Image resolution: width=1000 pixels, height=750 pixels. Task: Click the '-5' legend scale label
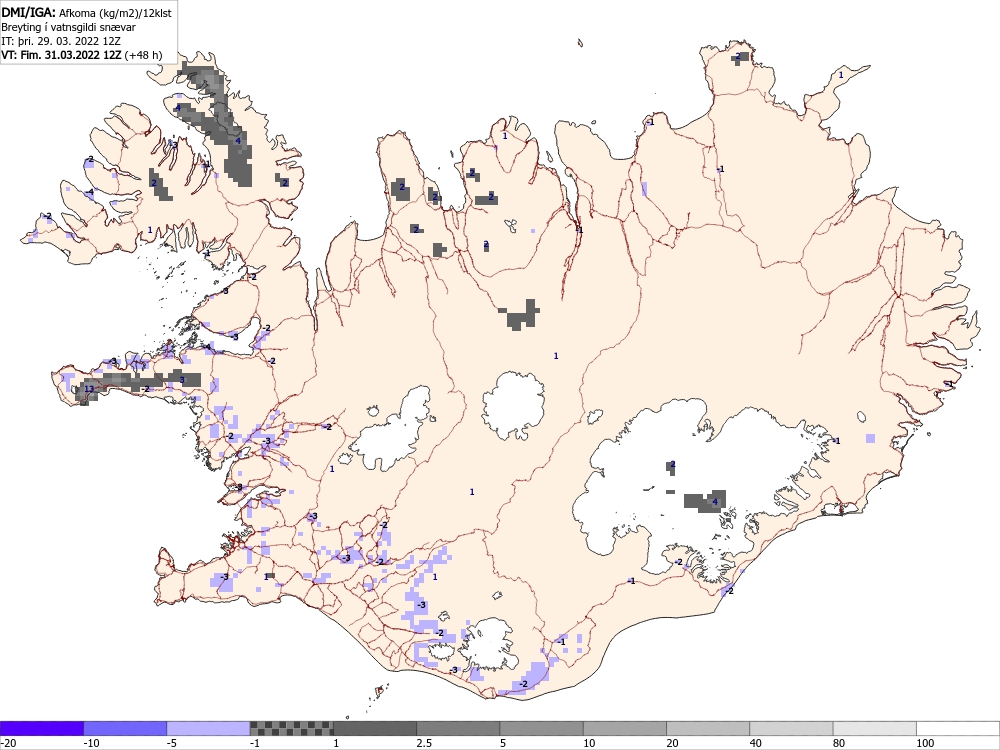(172, 743)
